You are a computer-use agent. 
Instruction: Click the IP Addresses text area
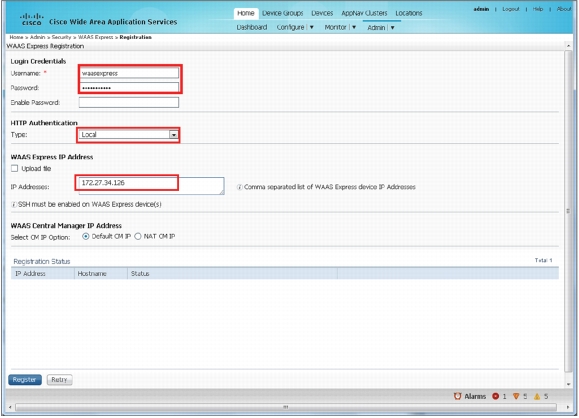pyautogui.click(x=150, y=186)
